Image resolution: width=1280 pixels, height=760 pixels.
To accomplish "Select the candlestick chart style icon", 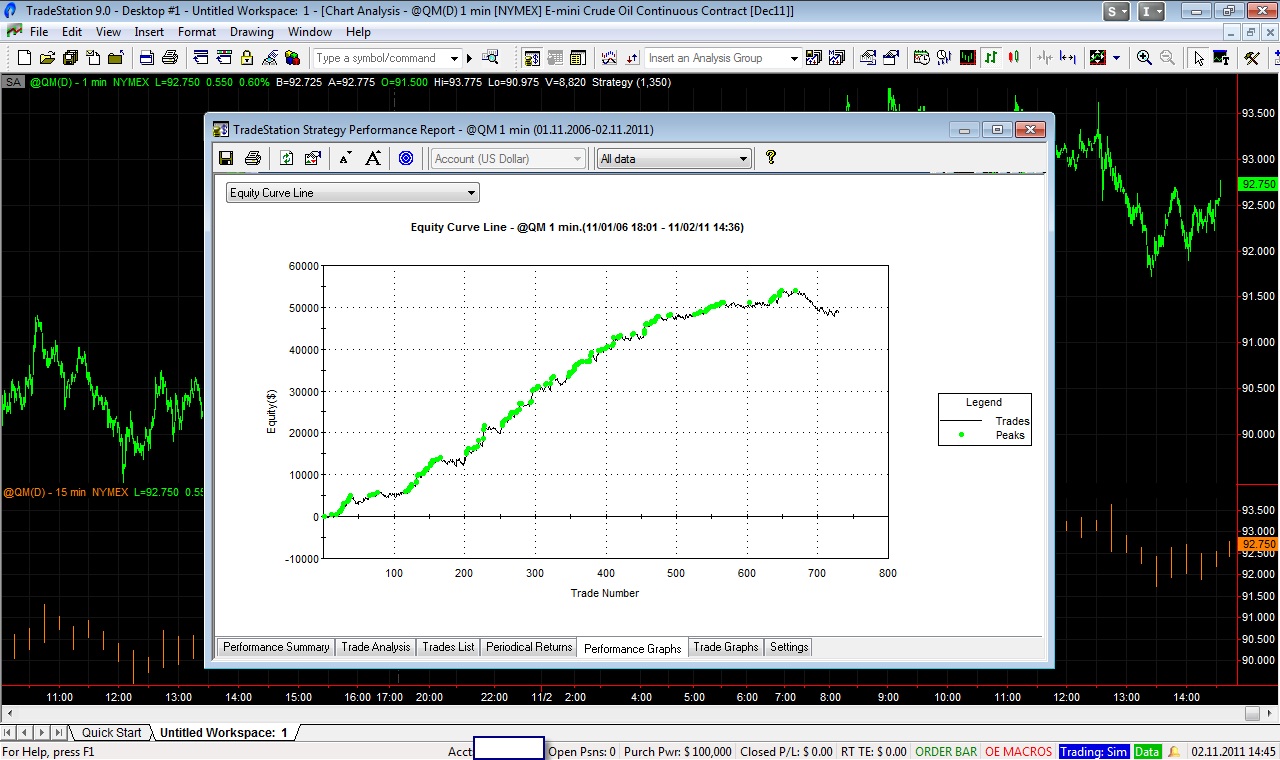I will [1014, 58].
